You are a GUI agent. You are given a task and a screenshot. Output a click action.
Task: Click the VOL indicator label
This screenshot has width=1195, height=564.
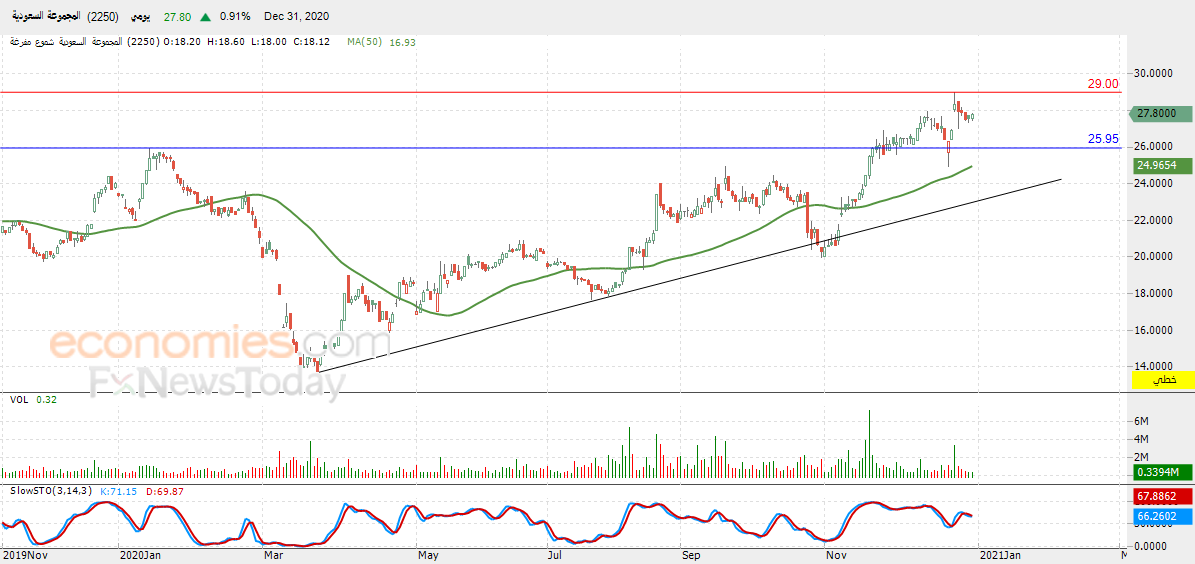click(x=19, y=399)
